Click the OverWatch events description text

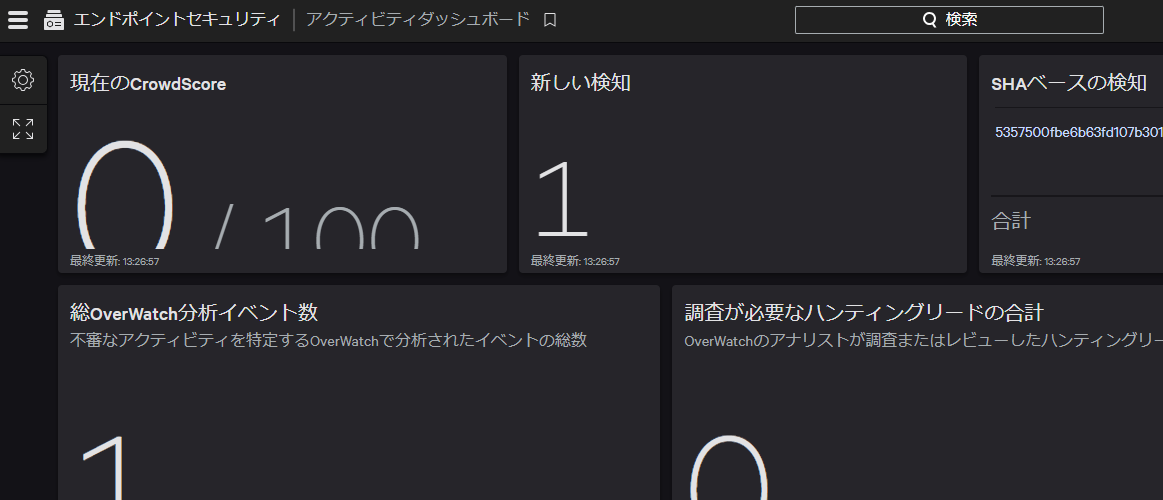pyautogui.click(x=329, y=341)
